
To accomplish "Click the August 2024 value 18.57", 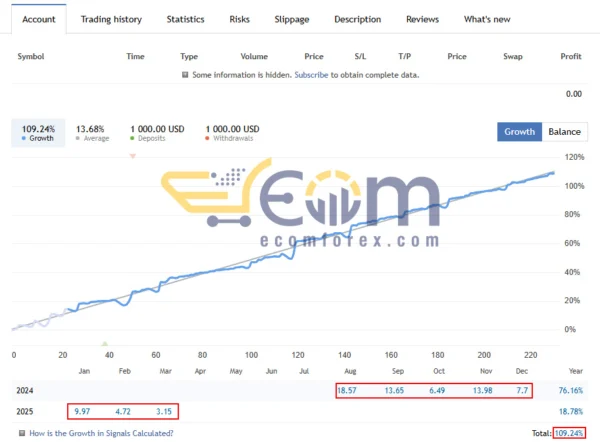I will tap(348, 389).
